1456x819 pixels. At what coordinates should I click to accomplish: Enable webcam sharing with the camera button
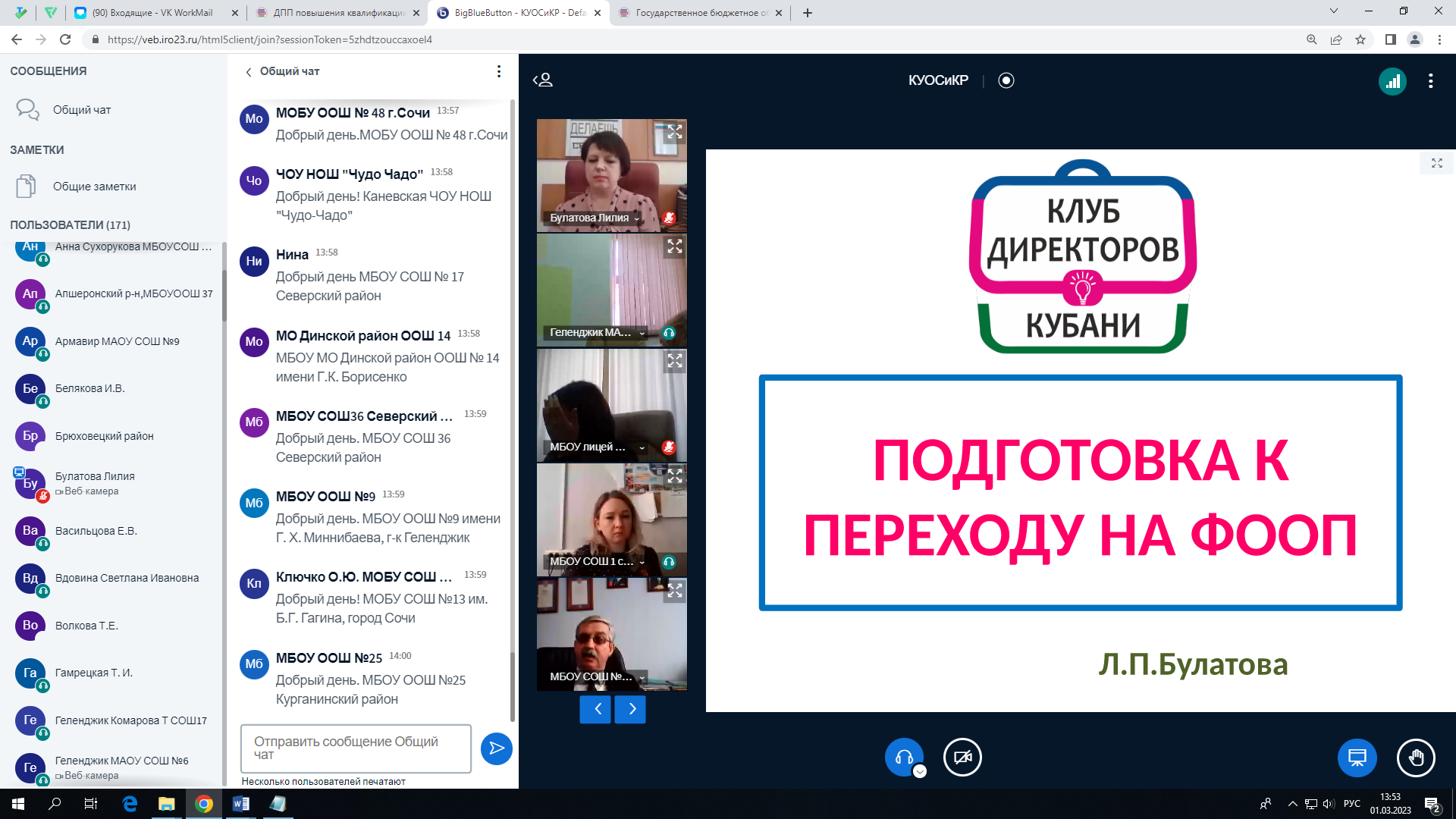click(962, 757)
